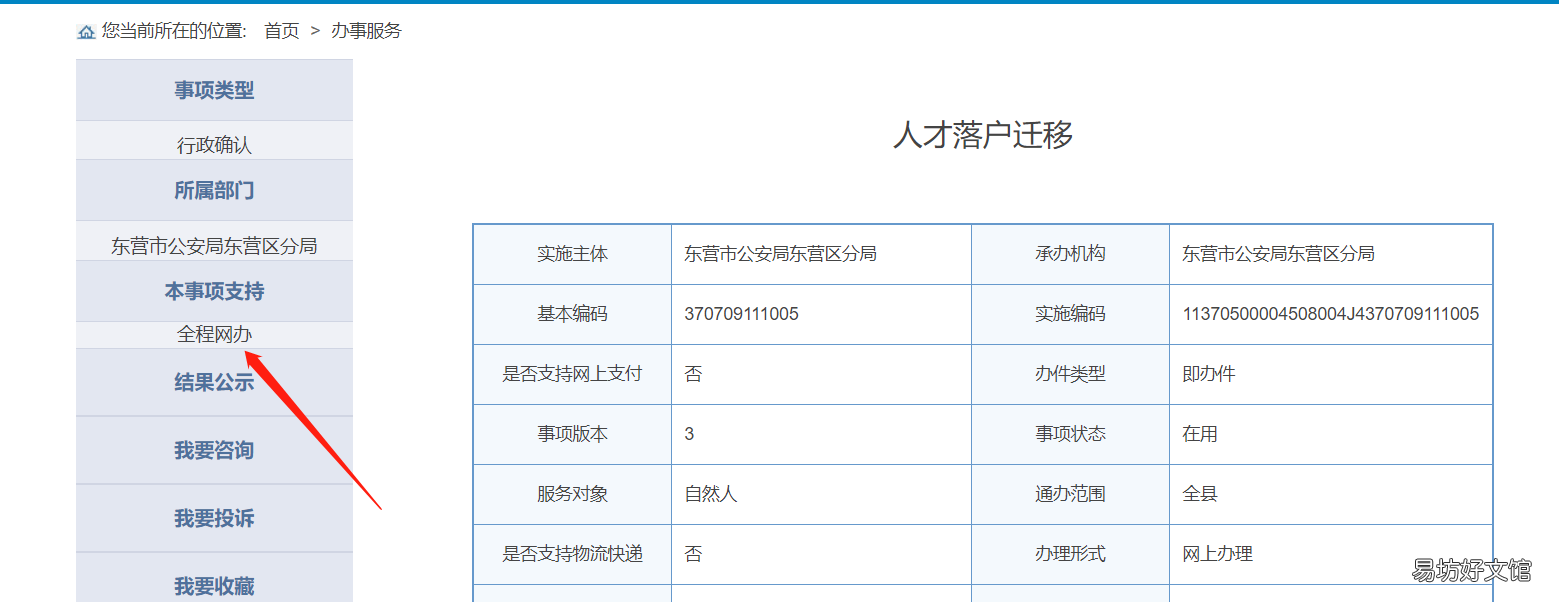Select the 所属部门 sidebar header
This screenshot has width=1559, height=602.
tap(214, 190)
